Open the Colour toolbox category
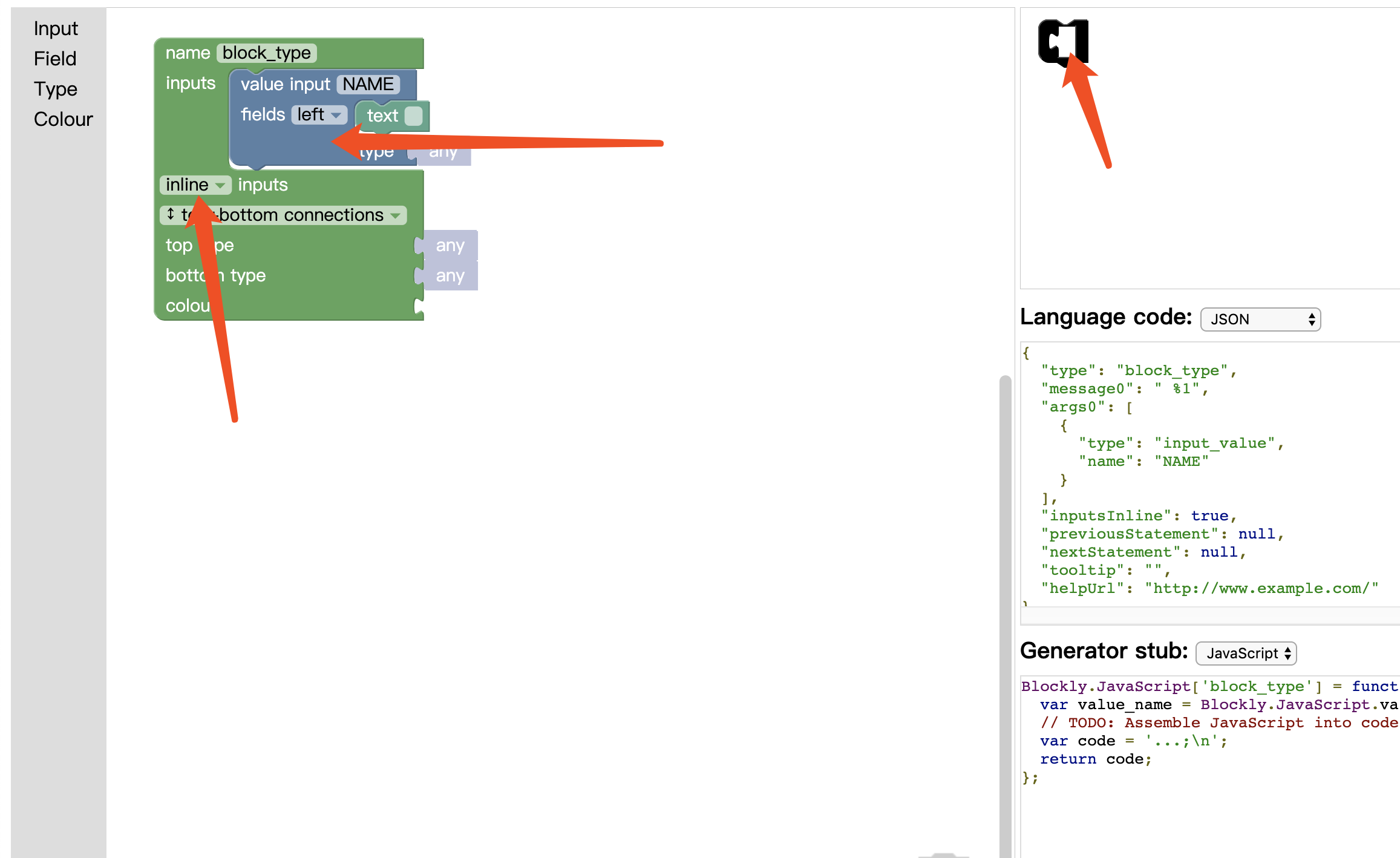1400x858 pixels. pos(64,119)
